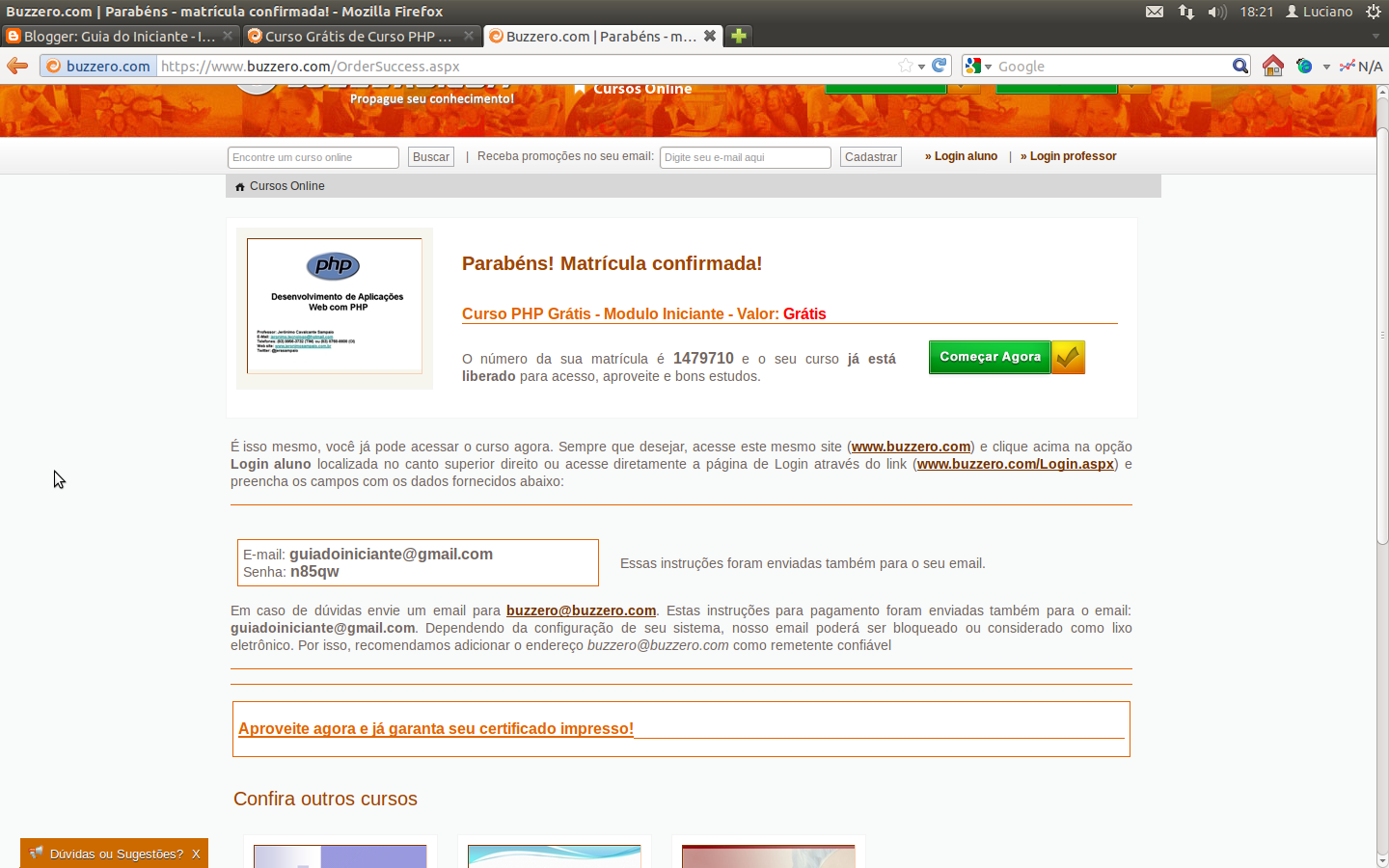Screen dimensions: 1389x868
Task: Click the megaphone icon in feedback bar
Action: [x=37, y=853]
